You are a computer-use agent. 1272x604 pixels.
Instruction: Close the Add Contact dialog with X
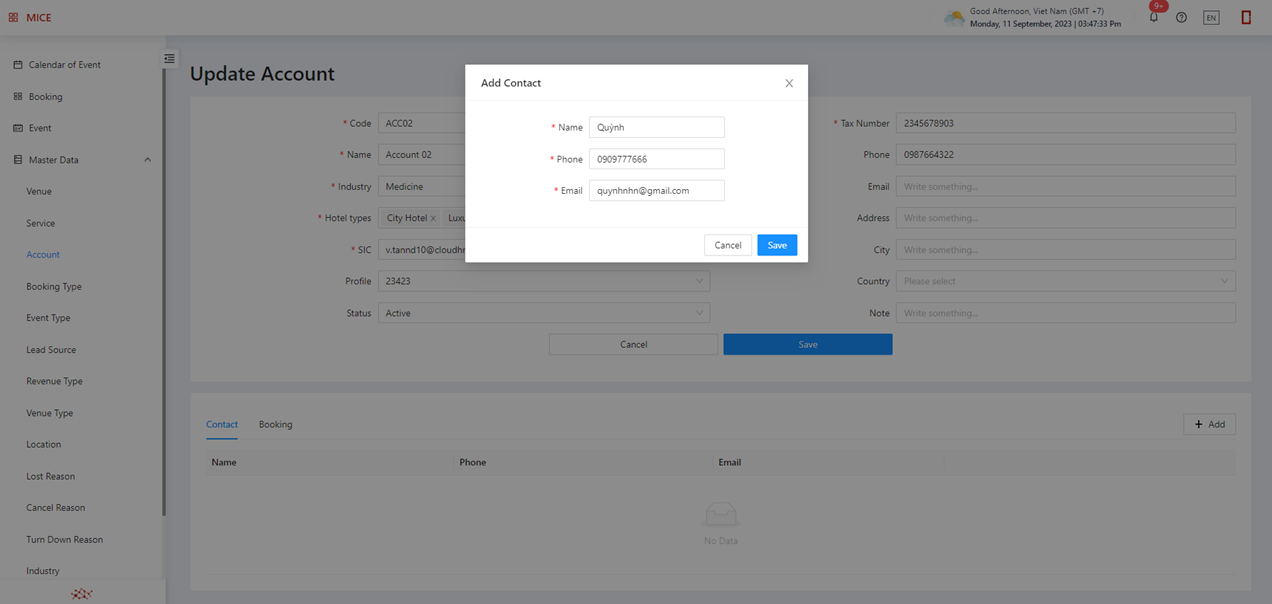coord(789,83)
